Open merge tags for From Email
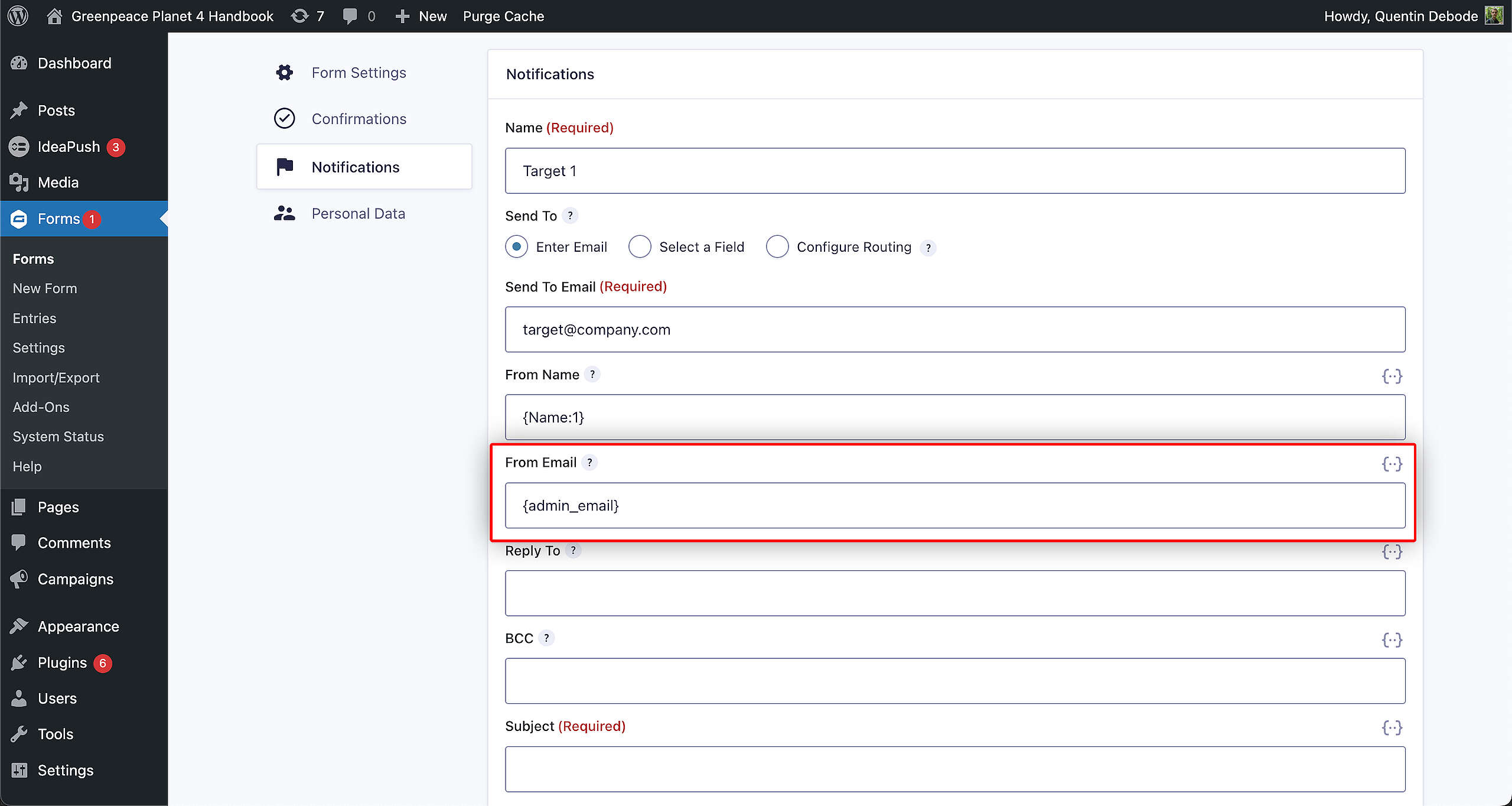The height and width of the screenshot is (806, 1512). [1392, 464]
